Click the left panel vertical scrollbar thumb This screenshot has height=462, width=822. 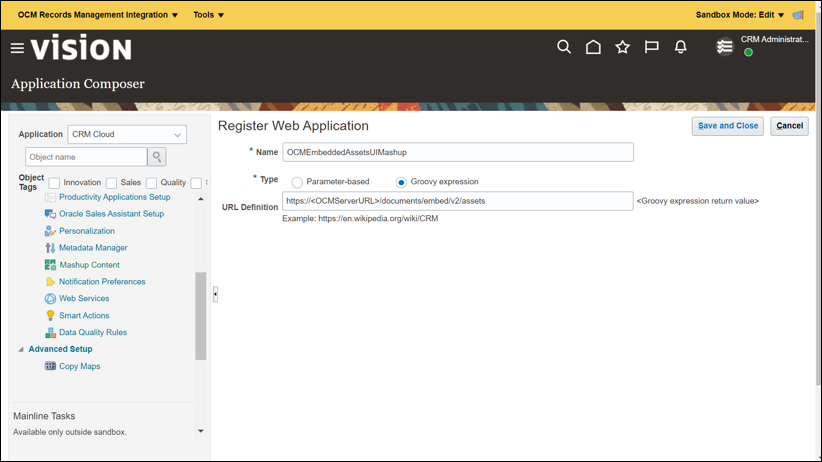click(x=200, y=316)
